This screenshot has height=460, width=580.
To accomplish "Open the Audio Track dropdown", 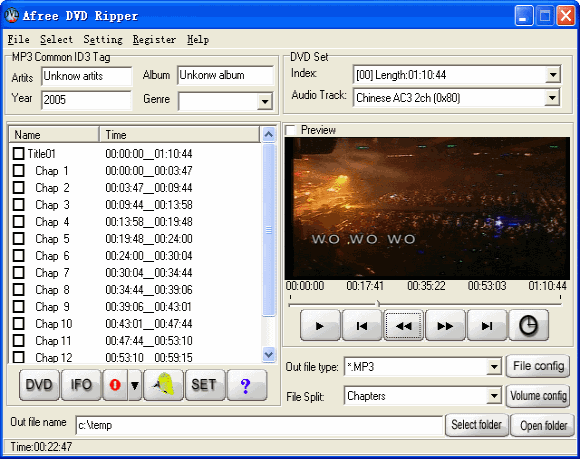I will (552, 98).
